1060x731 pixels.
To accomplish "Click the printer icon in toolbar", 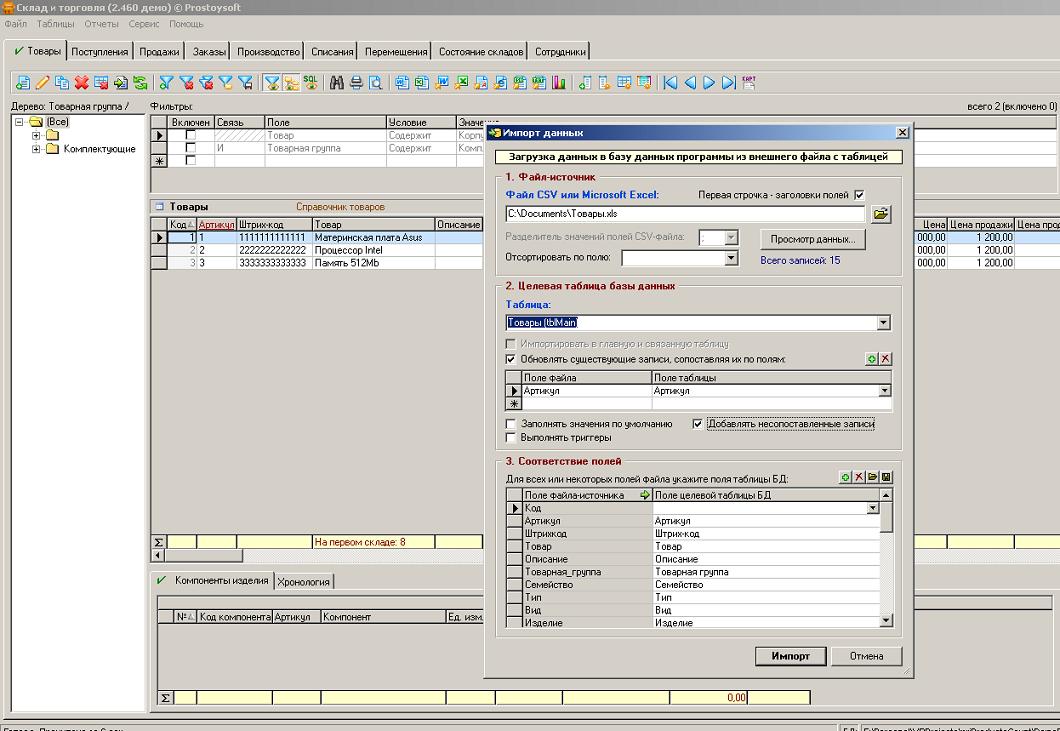I will coord(356,83).
